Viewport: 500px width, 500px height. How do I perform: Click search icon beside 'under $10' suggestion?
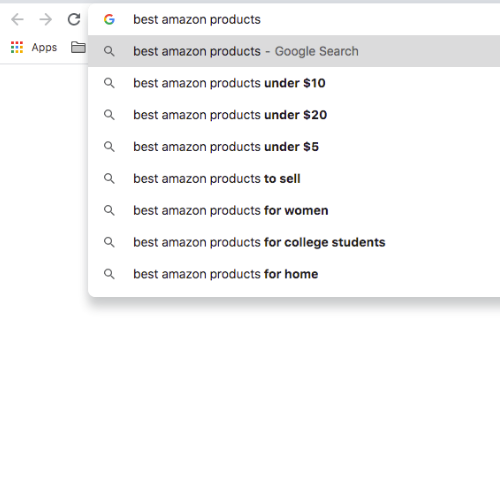click(x=109, y=83)
